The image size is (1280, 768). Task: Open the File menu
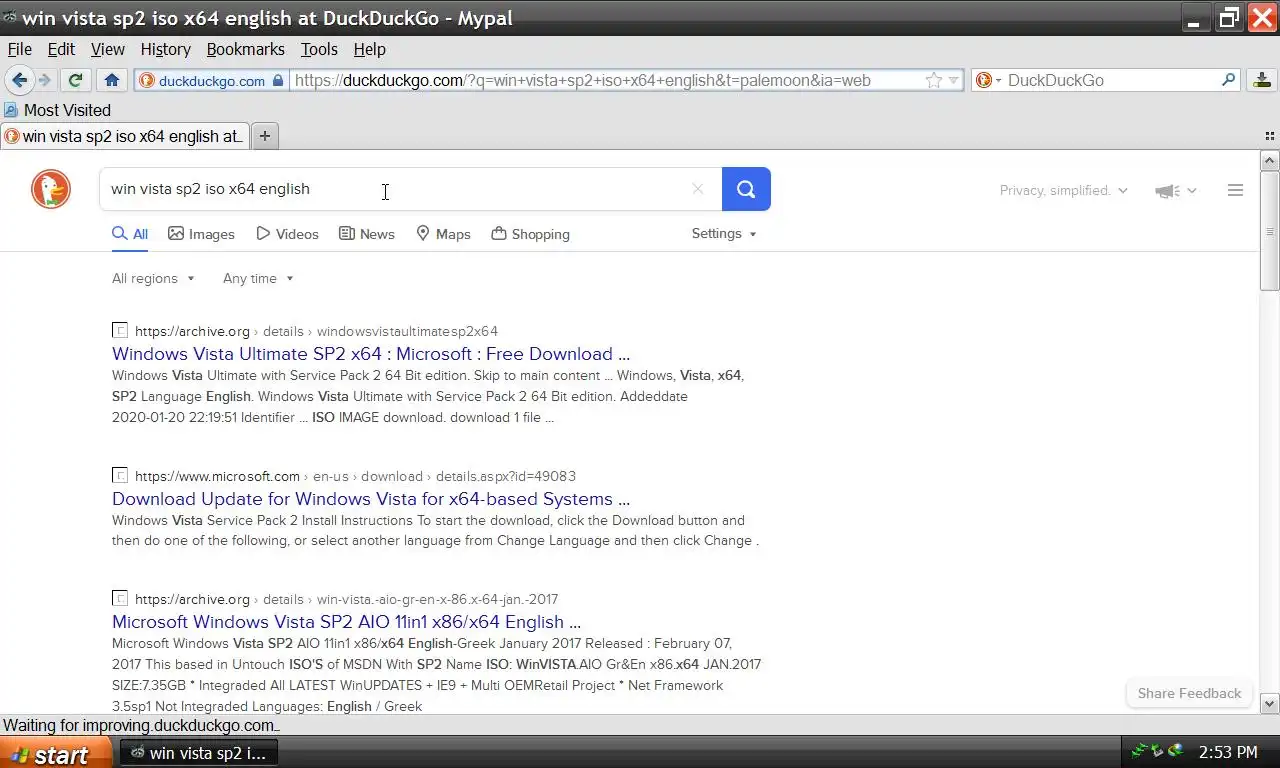20,49
